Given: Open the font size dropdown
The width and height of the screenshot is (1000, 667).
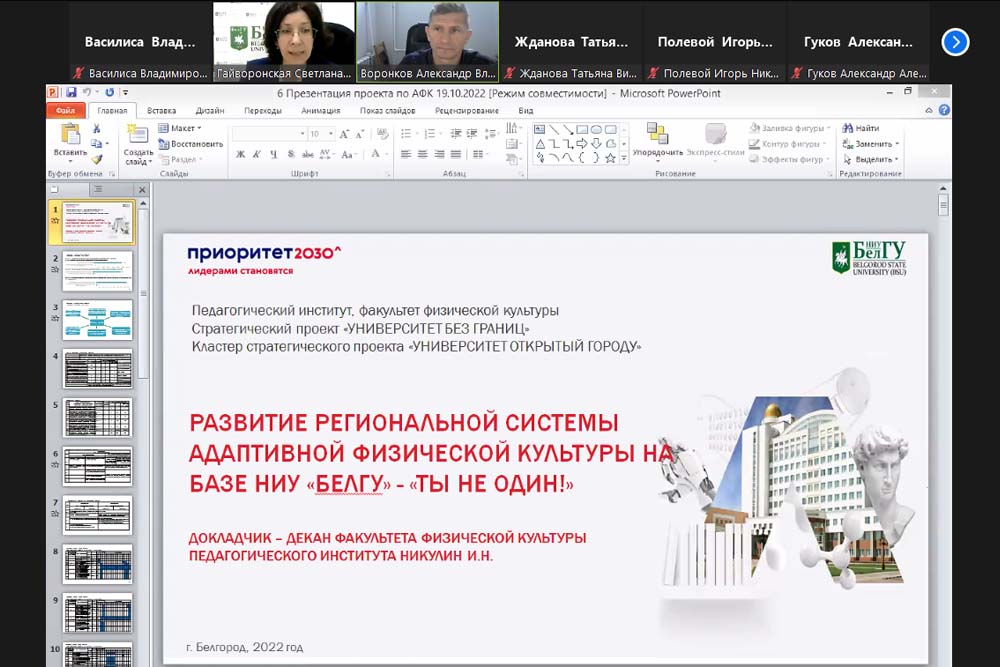Looking at the screenshot, I should pos(331,134).
